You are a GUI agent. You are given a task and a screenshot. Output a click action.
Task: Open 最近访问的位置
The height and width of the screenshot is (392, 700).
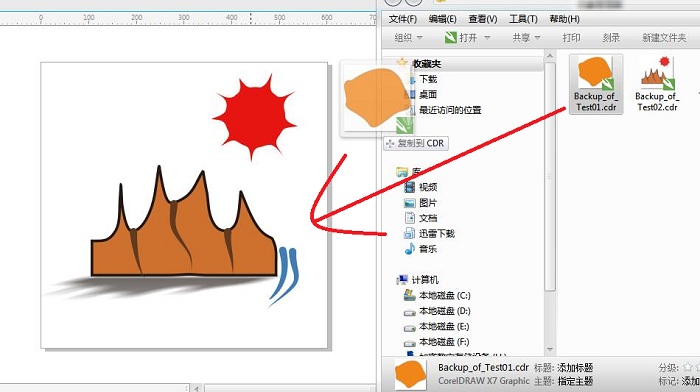(450, 110)
